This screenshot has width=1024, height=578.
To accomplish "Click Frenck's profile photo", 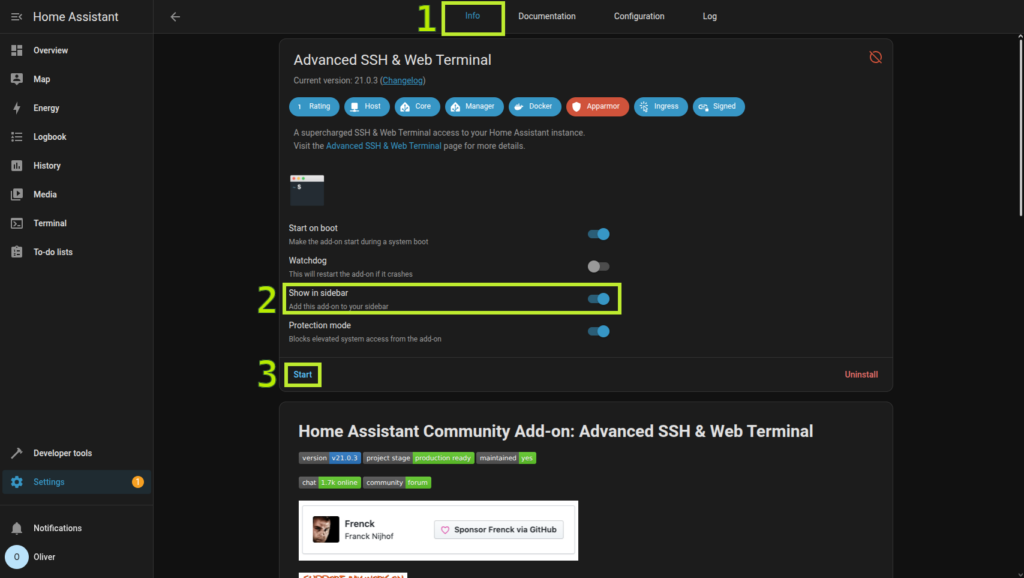I will click(x=326, y=530).
